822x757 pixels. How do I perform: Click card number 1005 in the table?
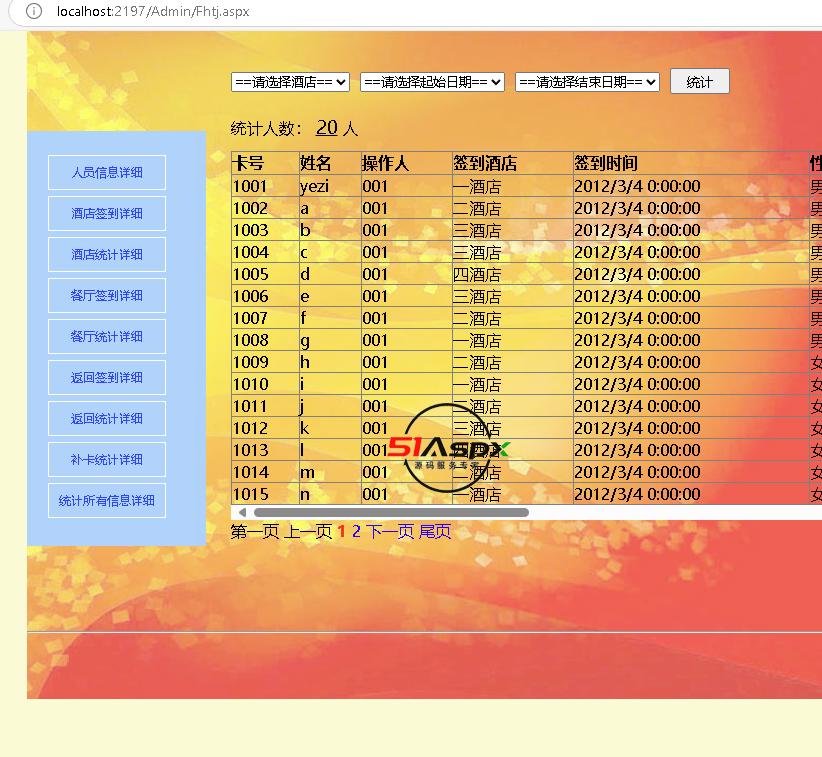click(x=251, y=274)
